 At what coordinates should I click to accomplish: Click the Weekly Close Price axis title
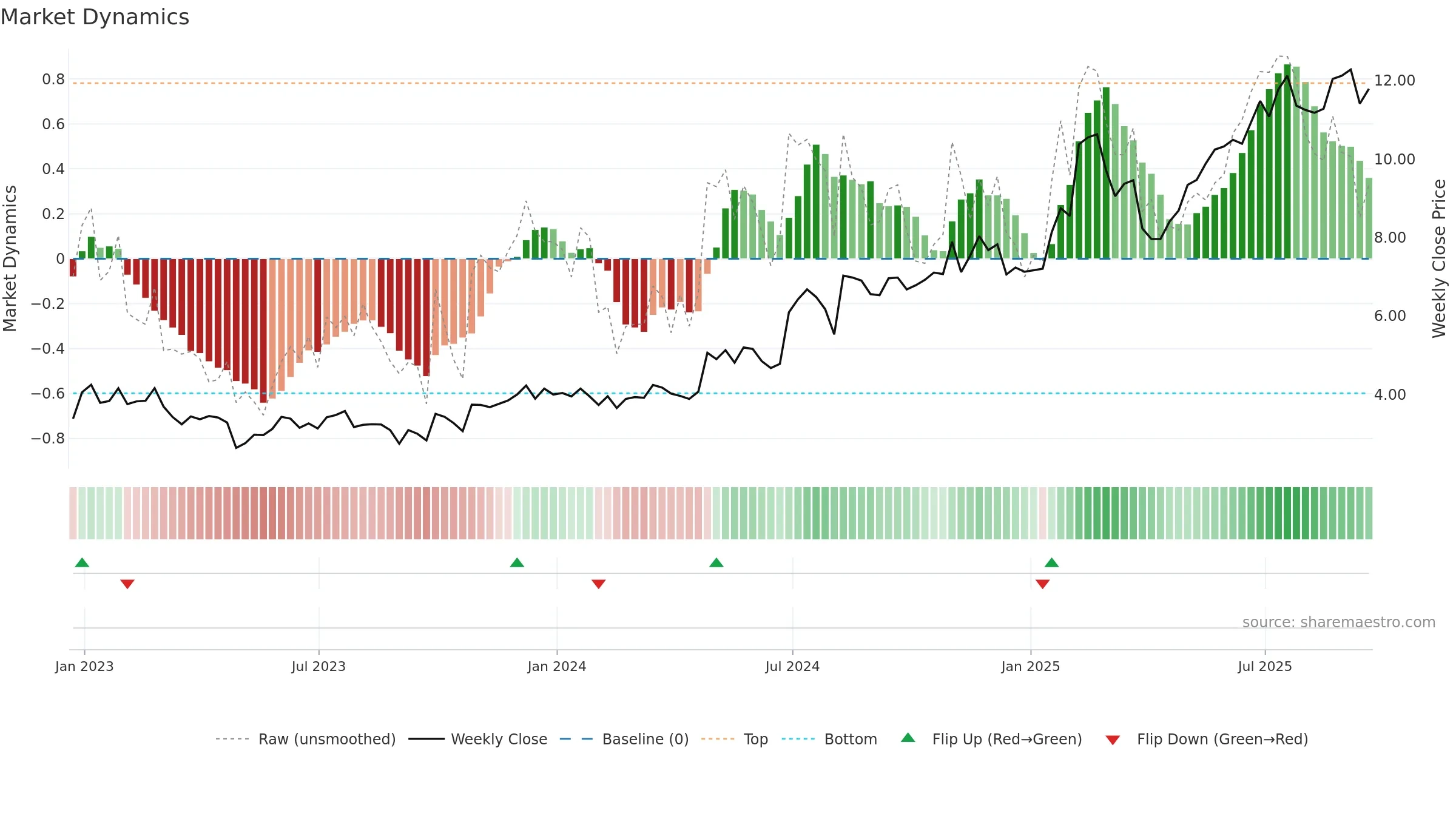pos(1439,258)
